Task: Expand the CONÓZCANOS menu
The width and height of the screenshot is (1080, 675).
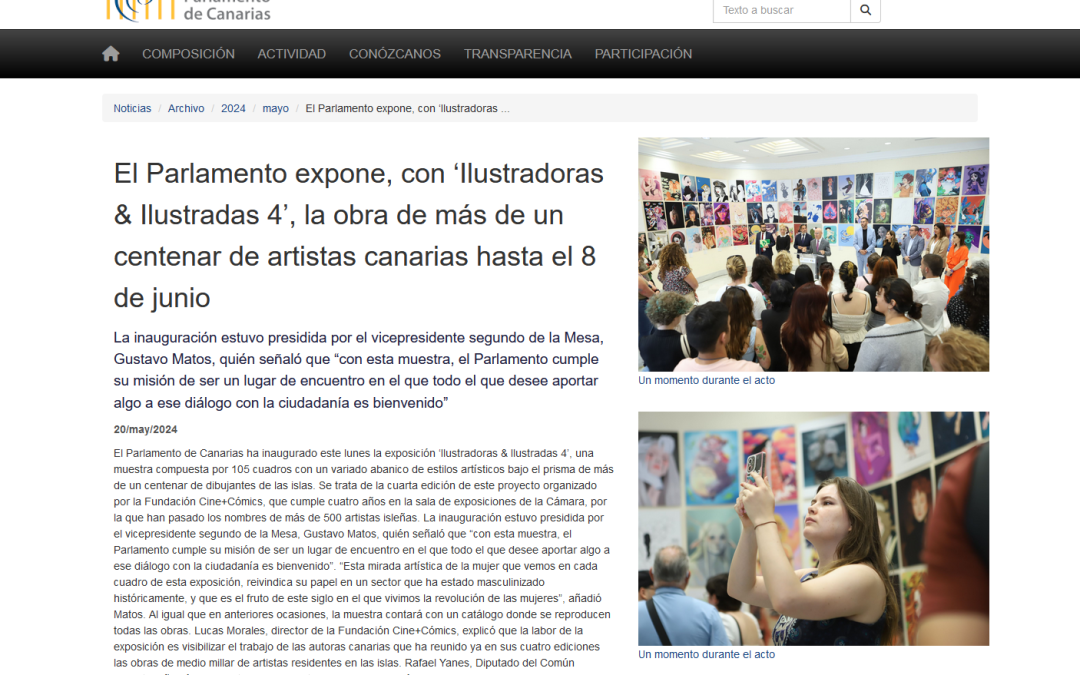Action: pos(395,54)
